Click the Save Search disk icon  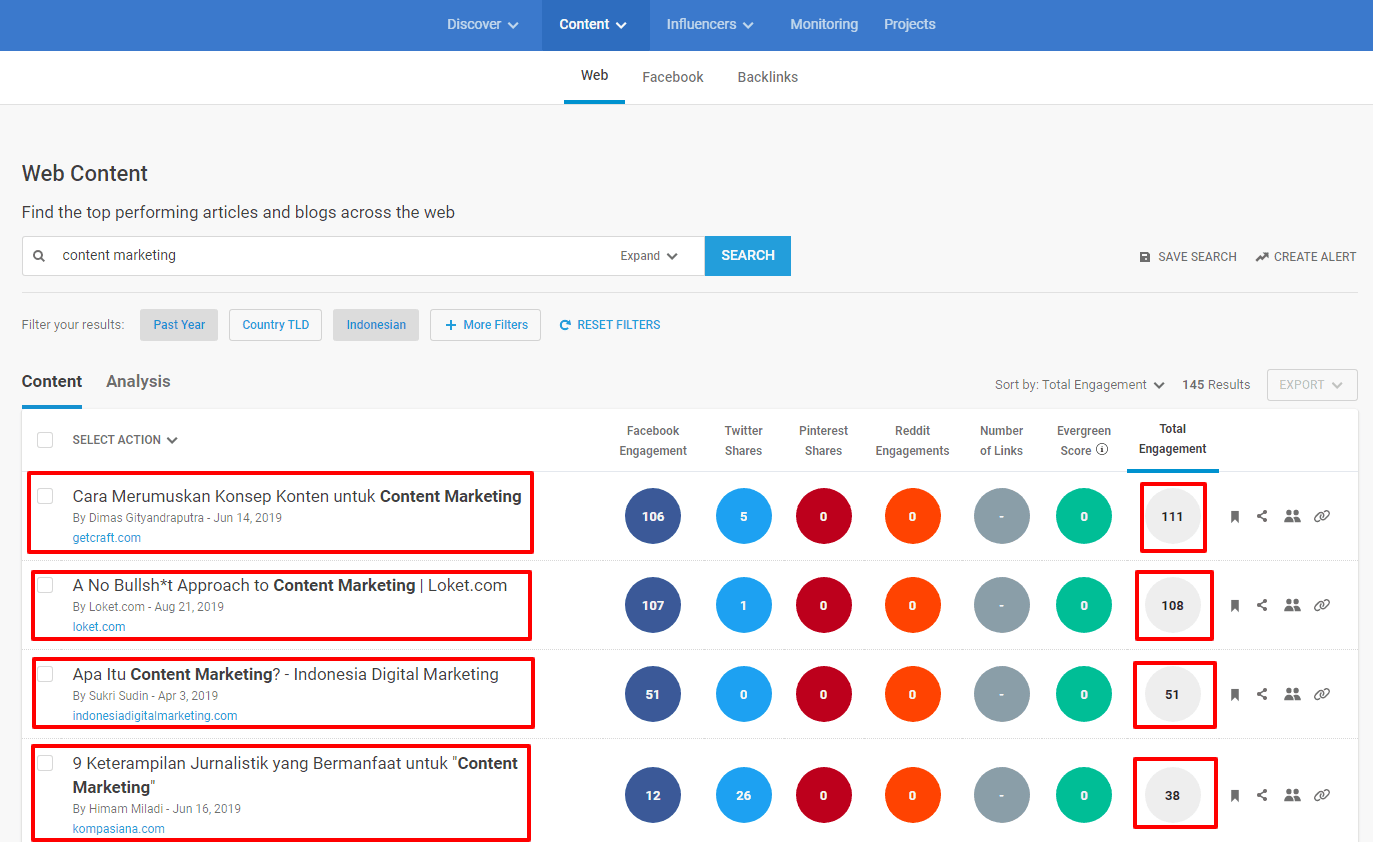[x=1145, y=257]
